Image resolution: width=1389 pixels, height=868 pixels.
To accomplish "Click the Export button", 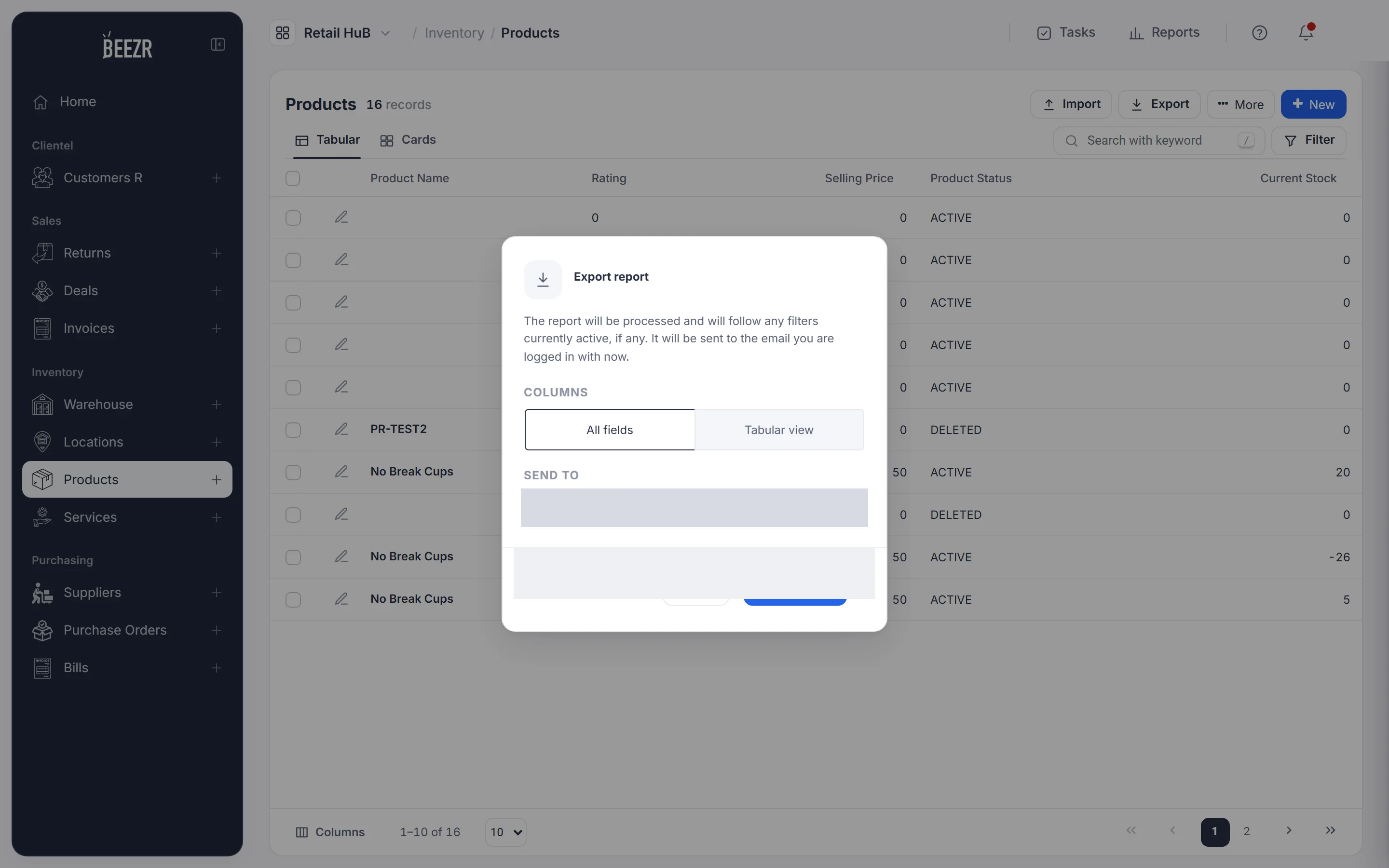I will pos(1159,105).
